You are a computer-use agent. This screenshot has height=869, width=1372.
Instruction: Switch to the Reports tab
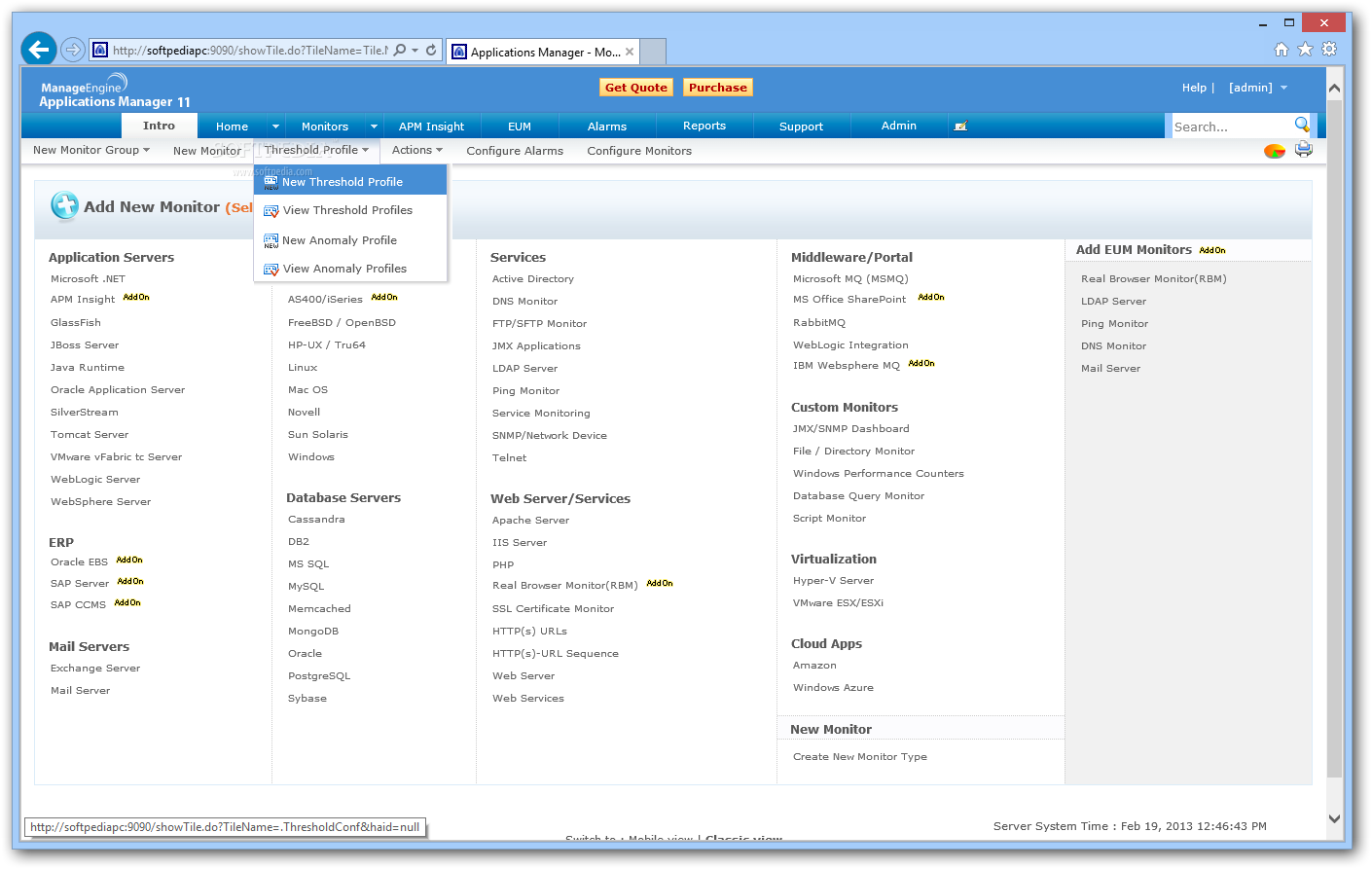pos(704,127)
